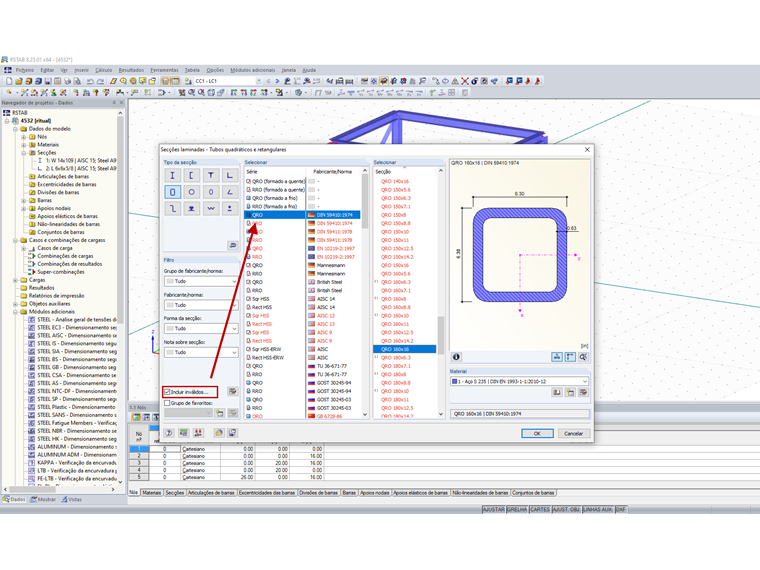Select the L-angle section type button
Image resolution: width=760 pixels, height=570 pixels.
(230, 175)
